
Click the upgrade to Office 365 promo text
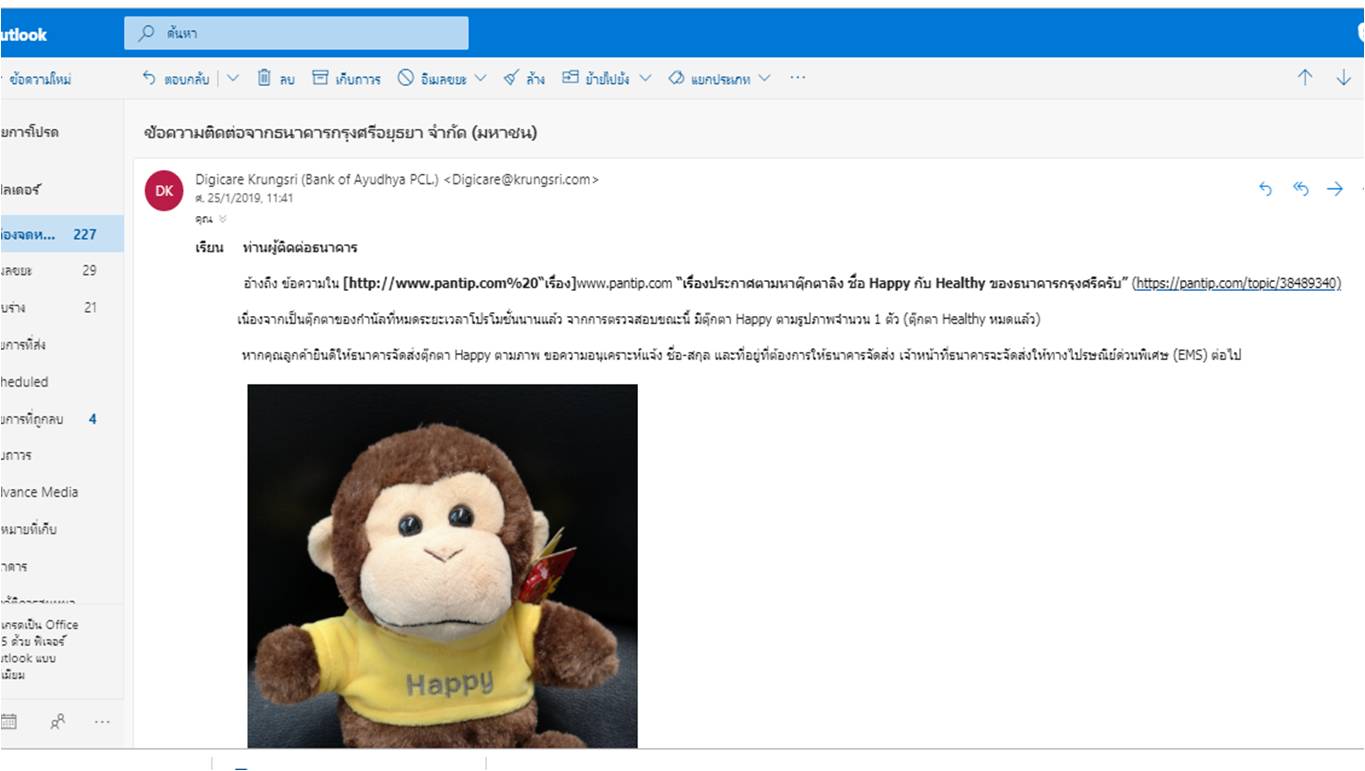pyautogui.click(x=40, y=650)
